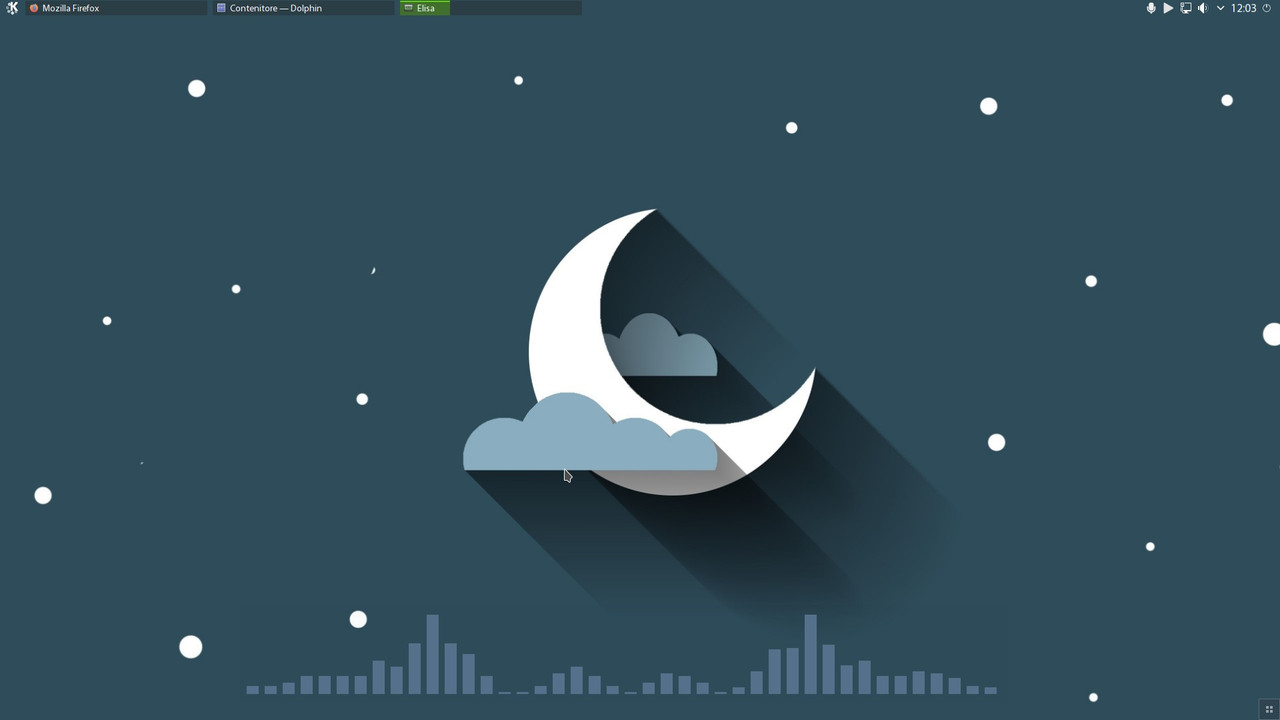Open the power/logout button in panel

[x=1267, y=8]
